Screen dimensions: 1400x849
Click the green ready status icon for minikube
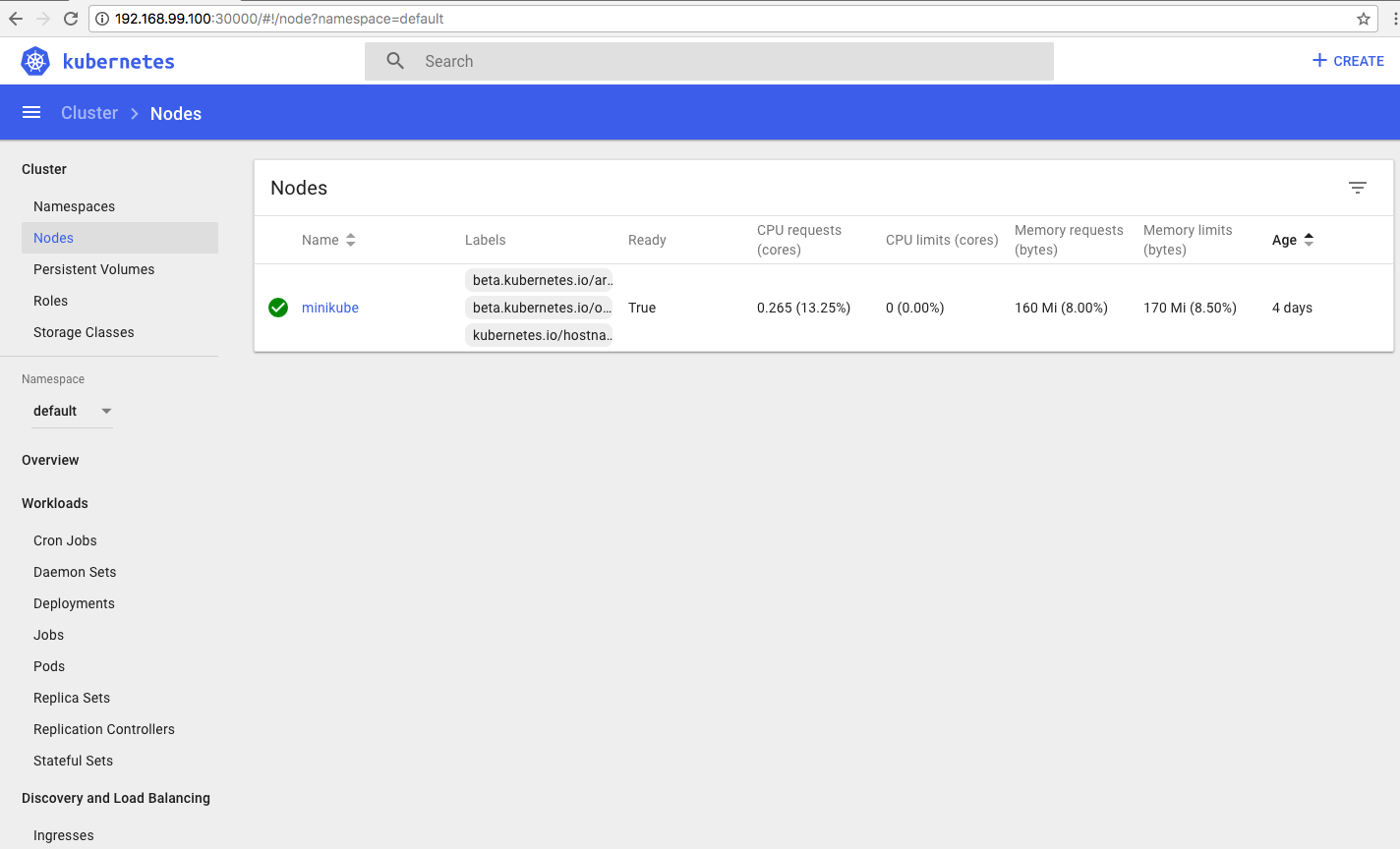pos(278,308)
